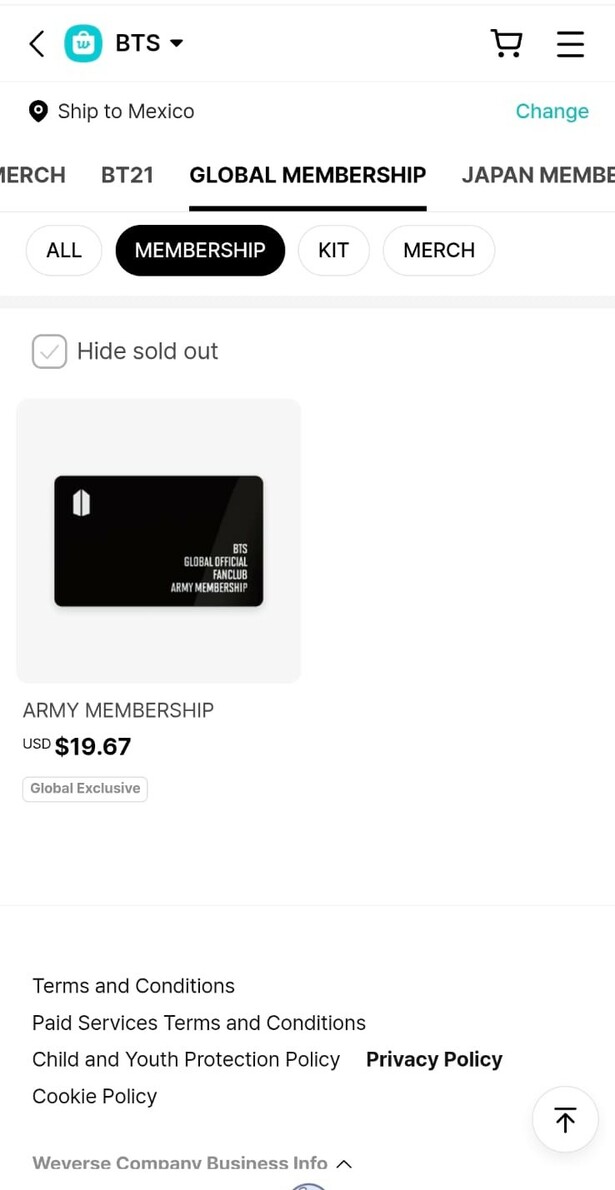
Task: Click Change to update shipping country
Action: click(x=552, y=111)
